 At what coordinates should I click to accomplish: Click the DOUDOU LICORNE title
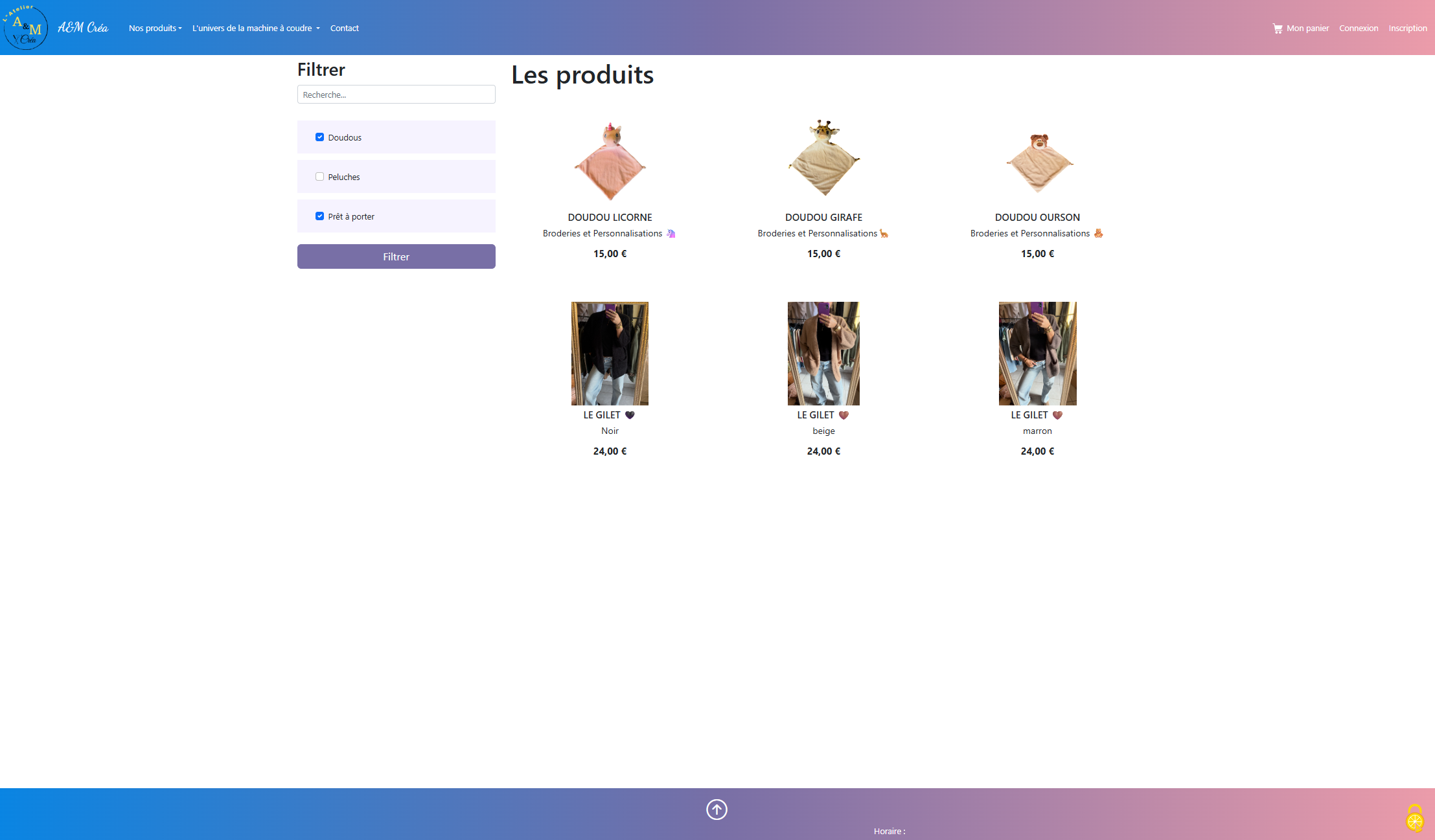(x=610, y=218)
